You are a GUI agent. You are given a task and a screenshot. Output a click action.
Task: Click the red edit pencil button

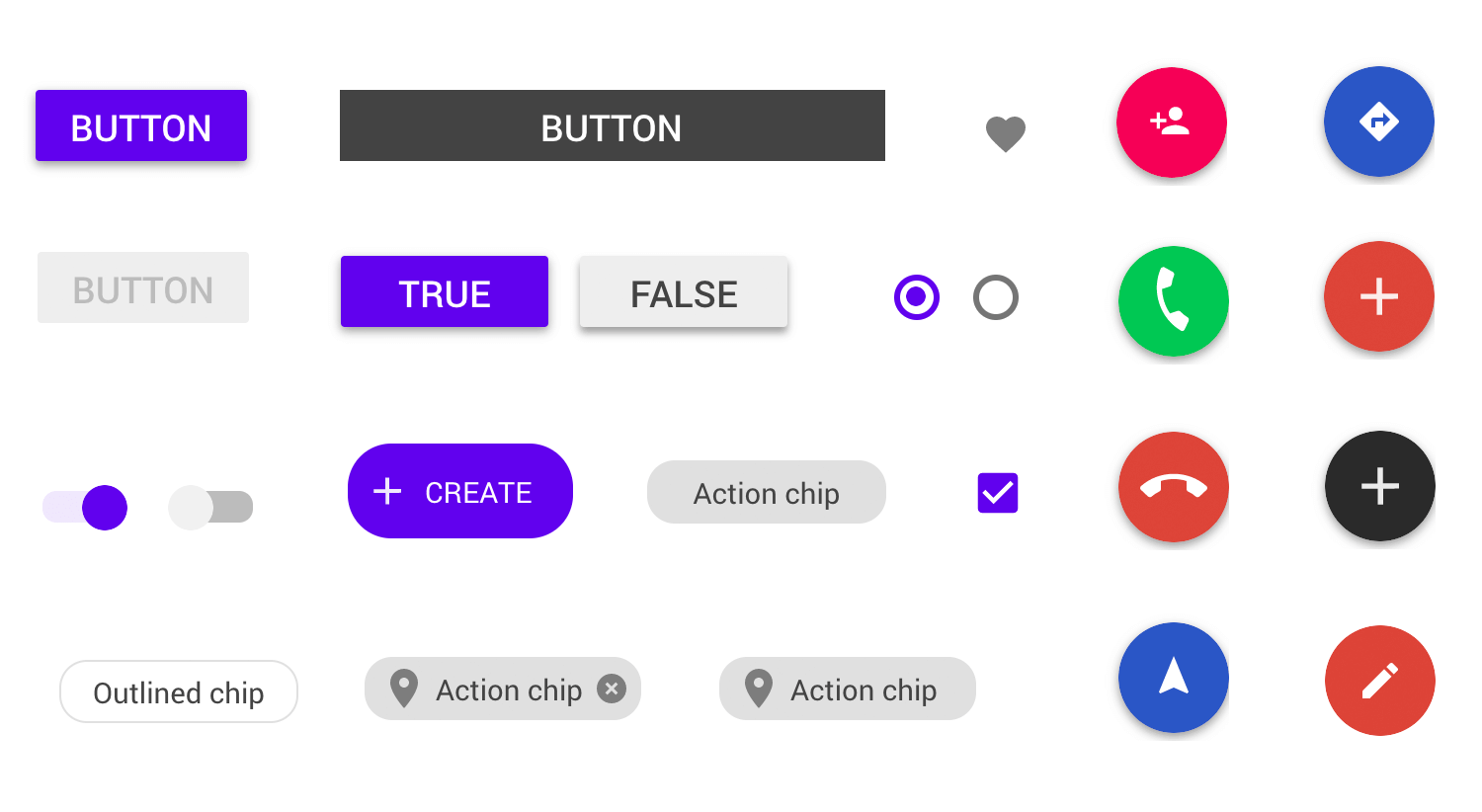[1379, 681]
